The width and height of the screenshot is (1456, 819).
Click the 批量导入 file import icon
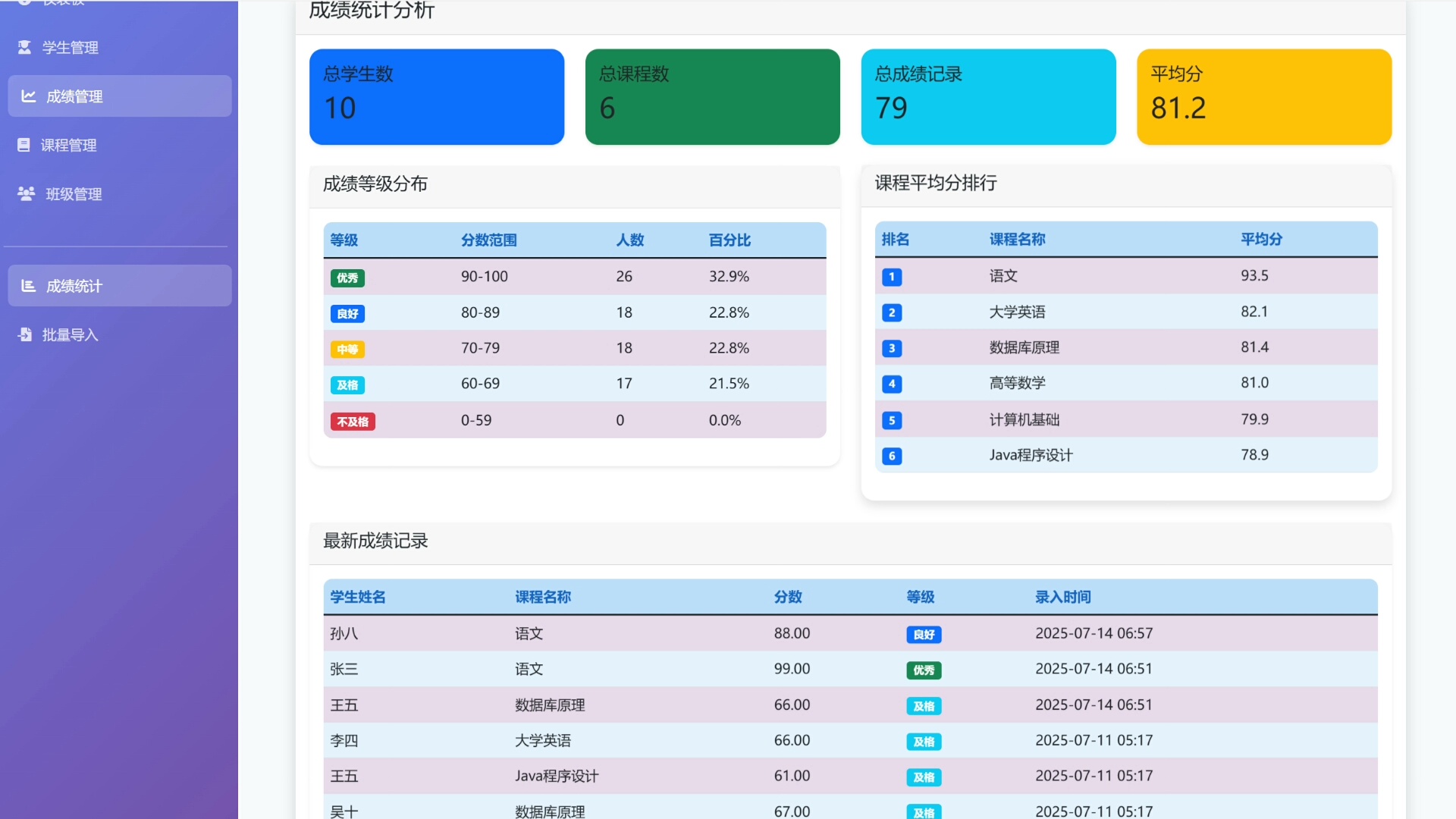point(24,334)
